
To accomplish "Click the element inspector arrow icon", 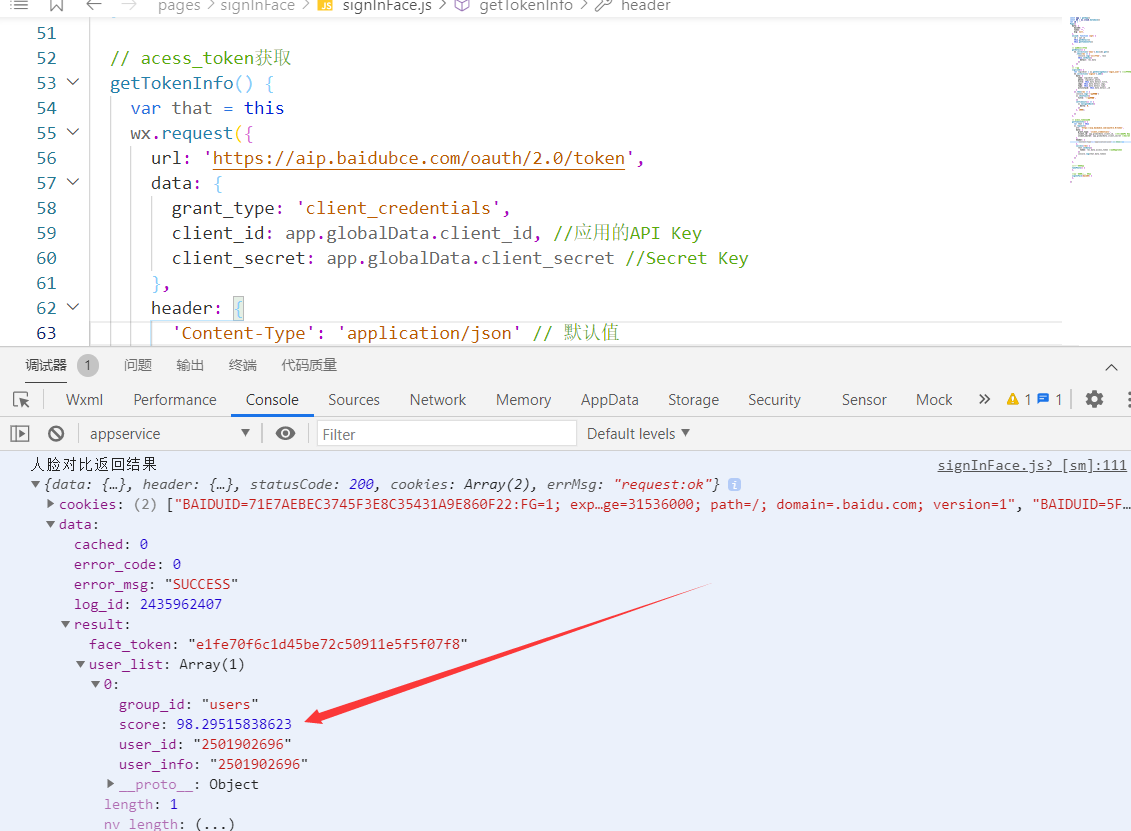I will (x=22, y=400).
